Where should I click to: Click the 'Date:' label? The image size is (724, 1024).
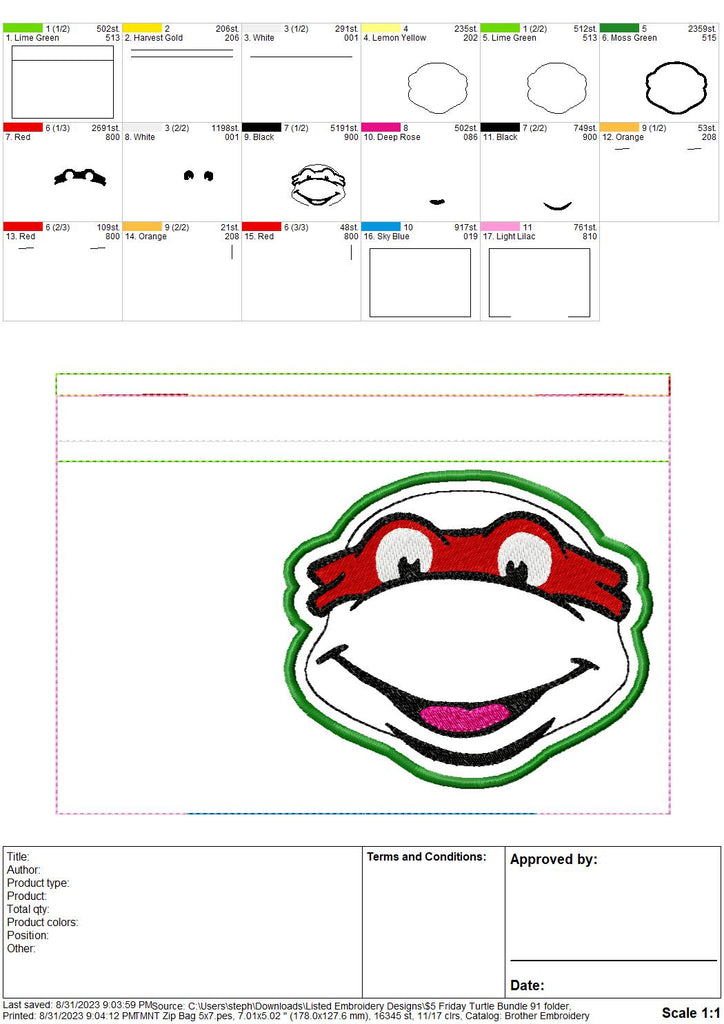coord(527,985)
